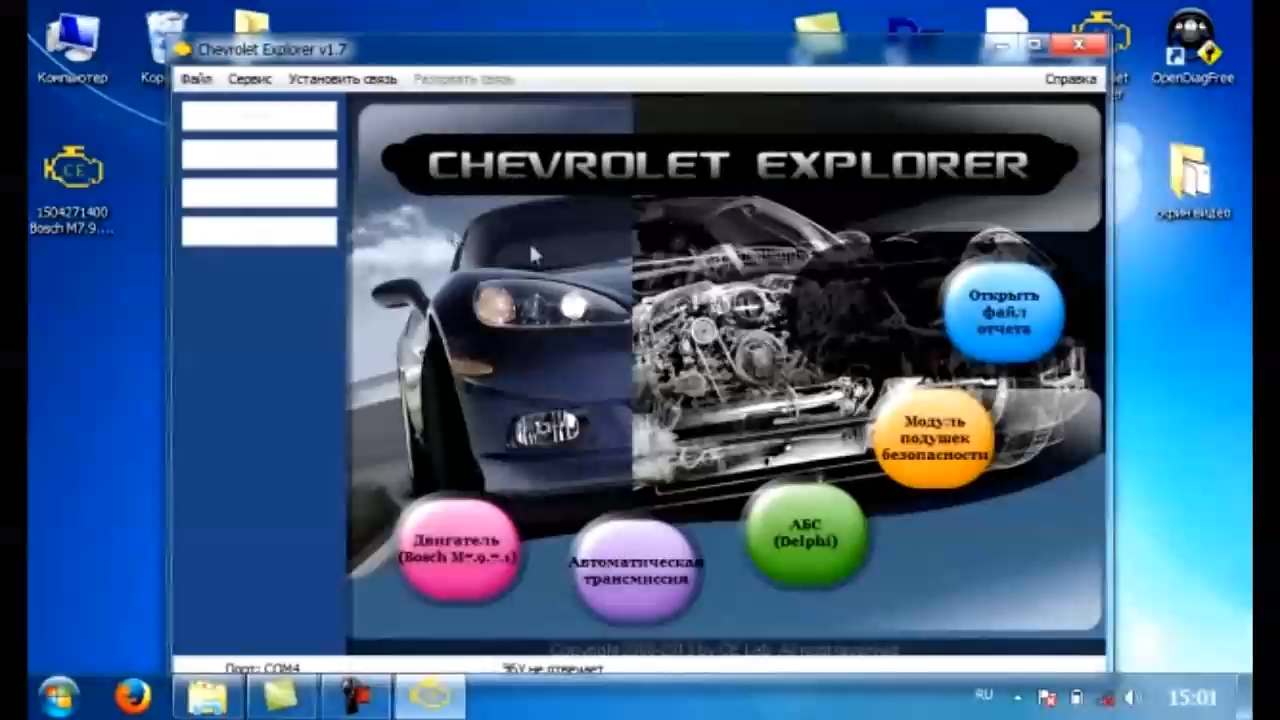The width and height of the screenshot is (1280, 720).
Task: Click the red and black taskbar application icon
Action: [x=355, y=696]
